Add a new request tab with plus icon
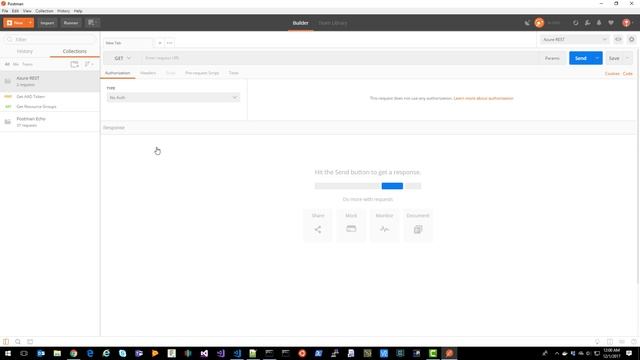The height and width of the screenshot is (360, 640). pyautogui.click(x=160, y=43)
